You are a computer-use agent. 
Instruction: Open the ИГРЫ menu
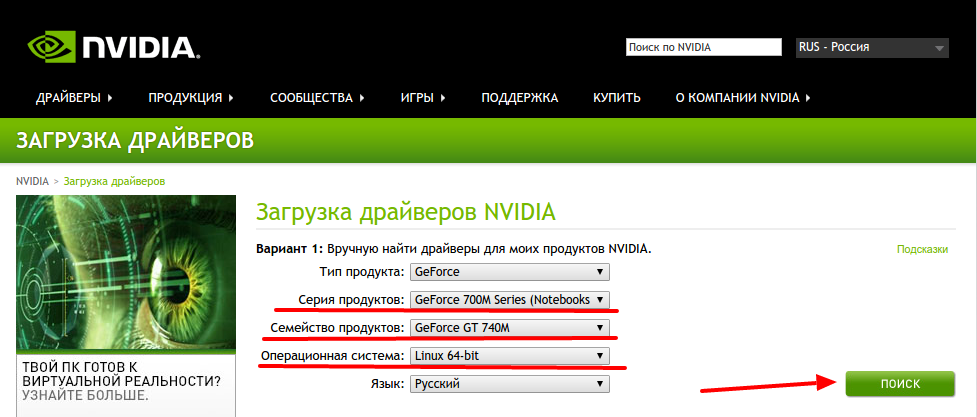click(x=422, y=98)
